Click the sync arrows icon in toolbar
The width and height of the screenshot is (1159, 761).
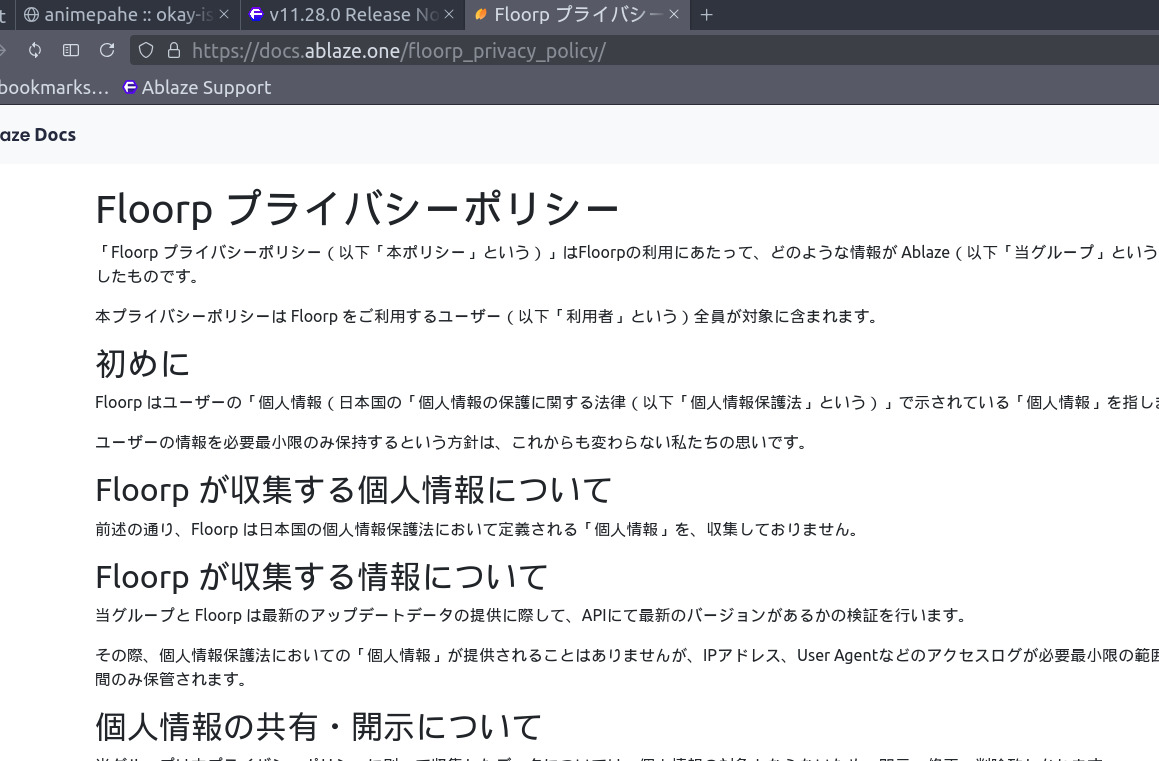(x=35, y=50)
